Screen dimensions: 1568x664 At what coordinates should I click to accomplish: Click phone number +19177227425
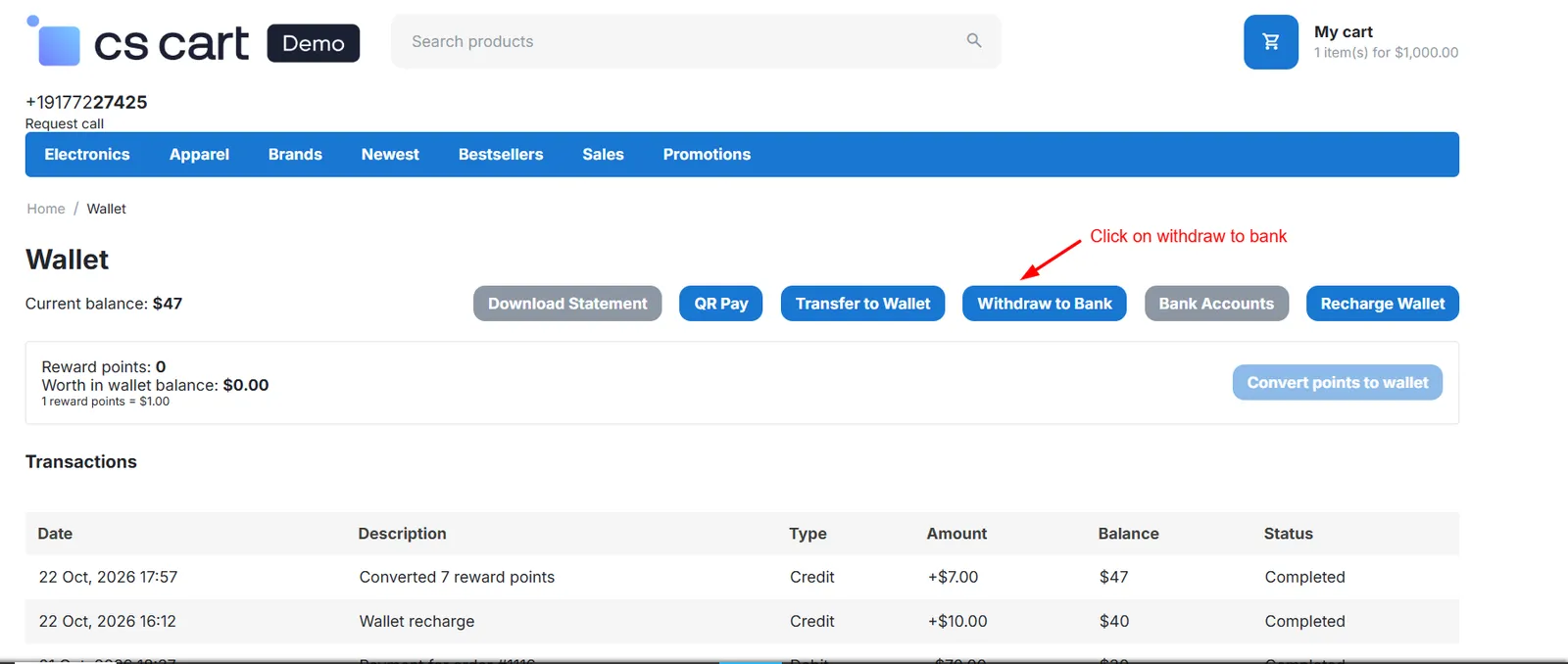(86, 102)
